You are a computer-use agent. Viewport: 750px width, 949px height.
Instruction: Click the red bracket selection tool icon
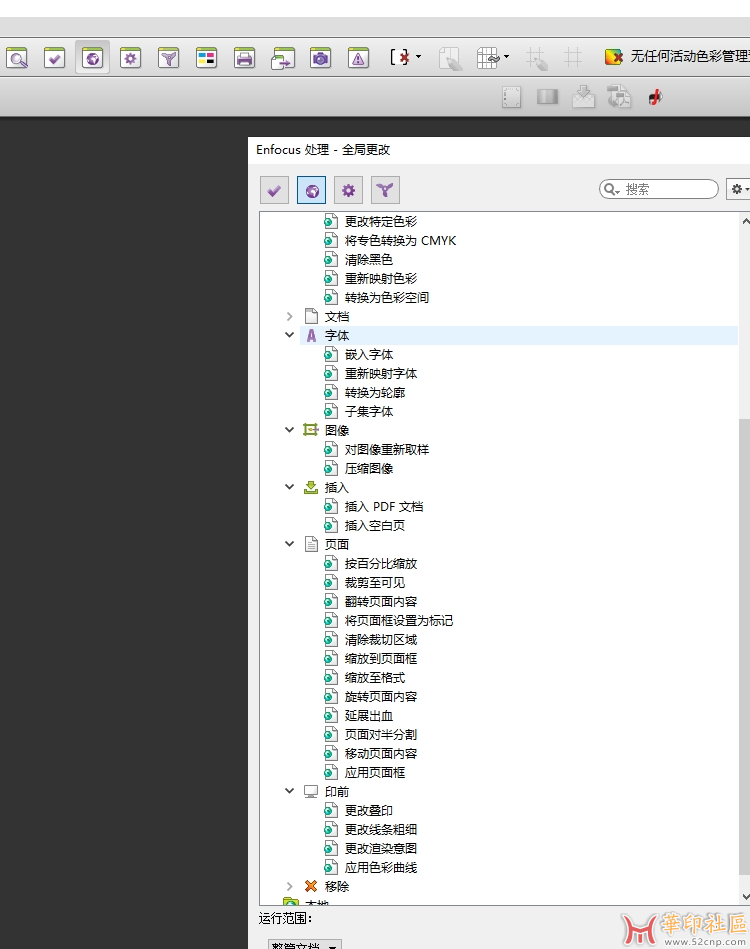(x=400, y=57)
